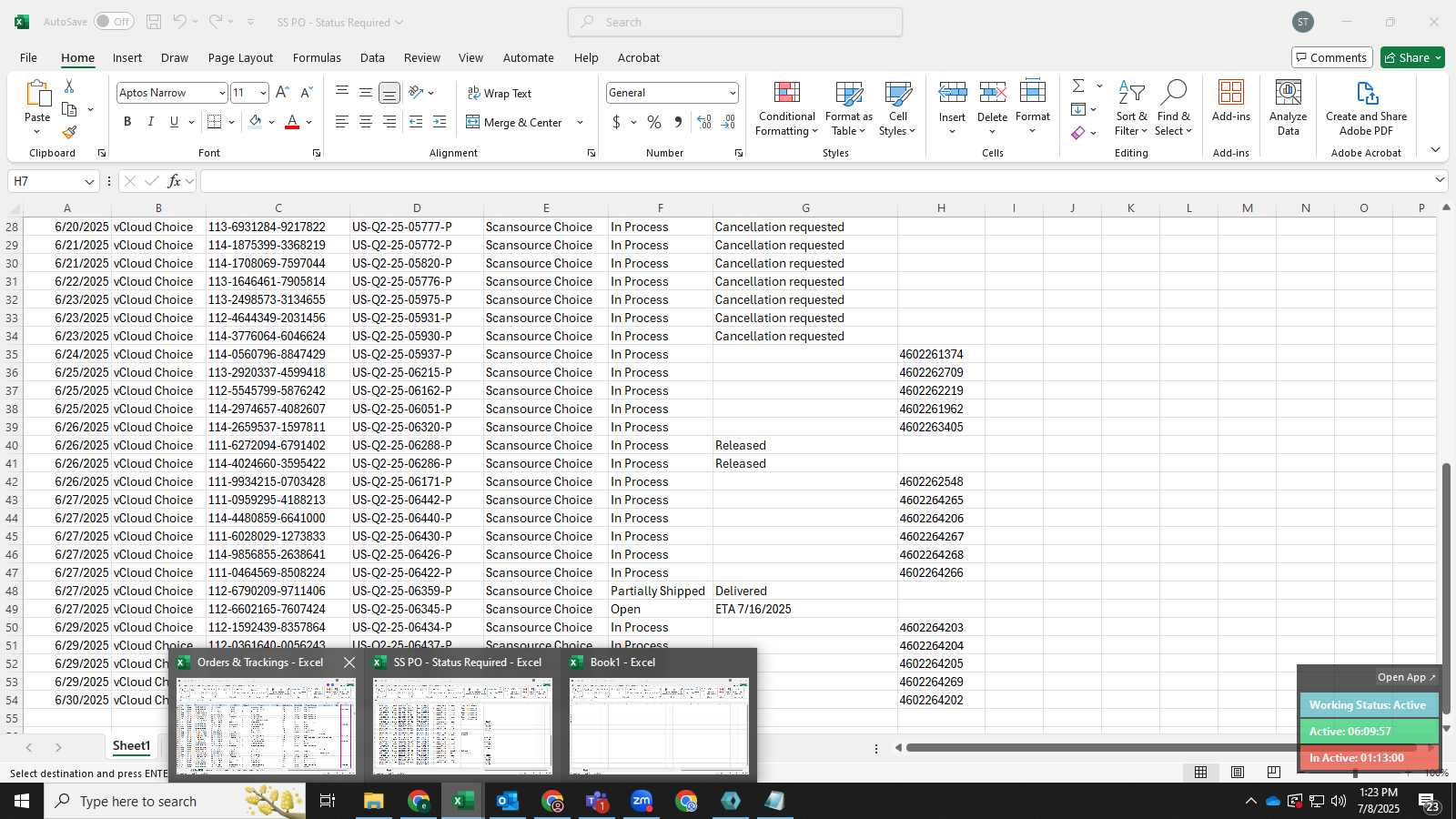Click the Orientation text angle icon
This screenshot has height=819, width=1456.
(416, 93)
